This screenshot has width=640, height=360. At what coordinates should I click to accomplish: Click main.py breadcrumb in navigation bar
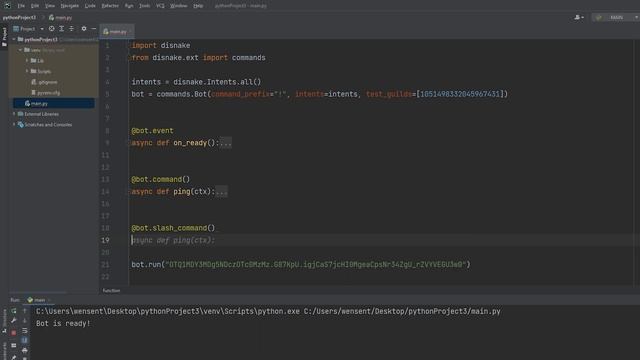60,18
